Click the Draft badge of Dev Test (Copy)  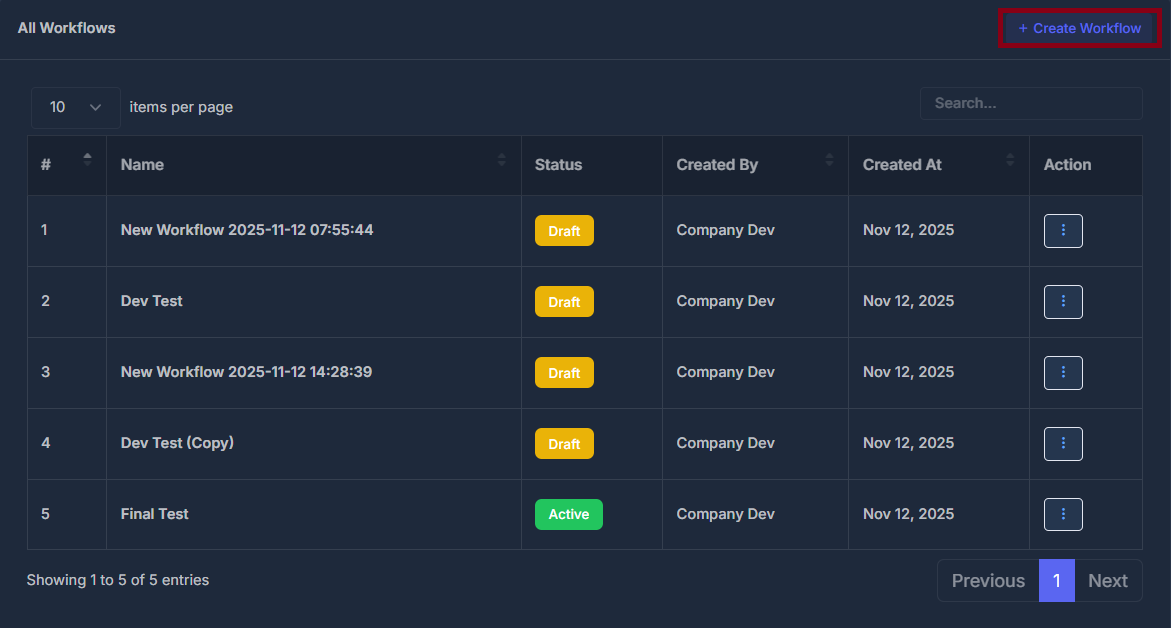click(564, 444)
